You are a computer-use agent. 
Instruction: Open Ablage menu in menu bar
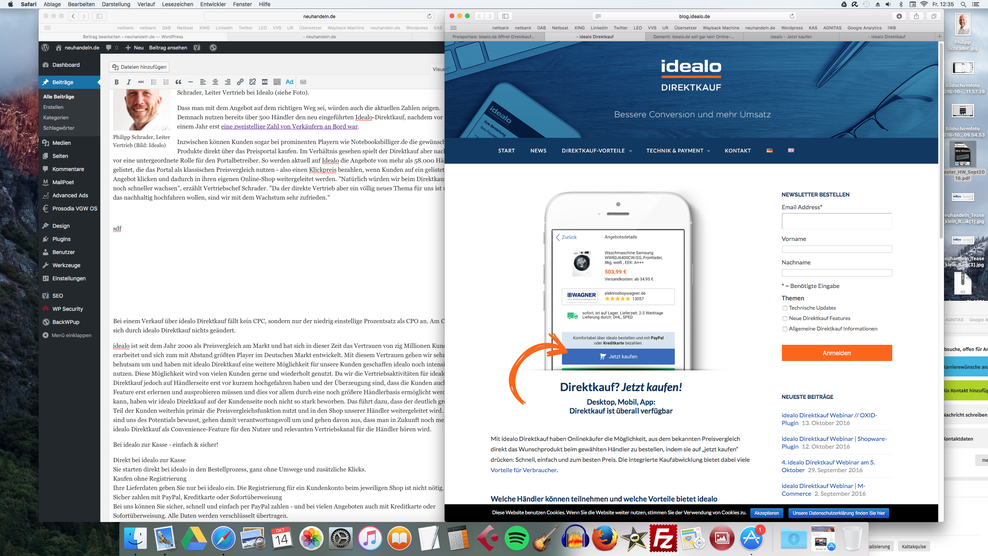point(52,4)
